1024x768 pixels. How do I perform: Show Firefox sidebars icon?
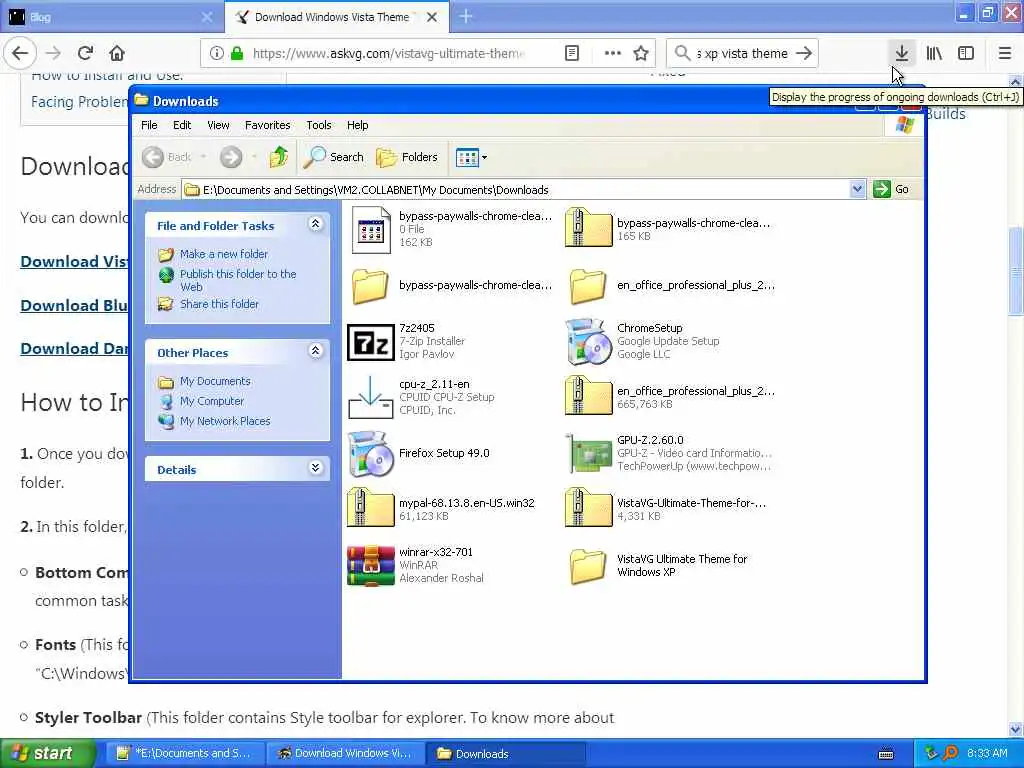point(966,53)
